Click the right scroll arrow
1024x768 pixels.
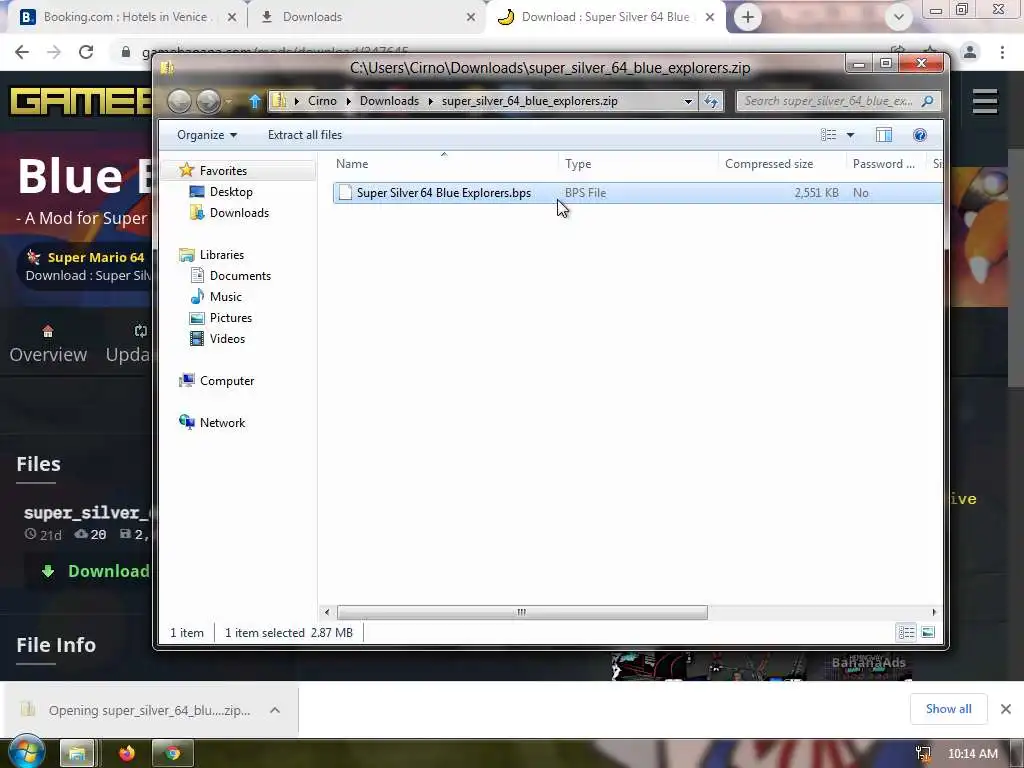934,613
